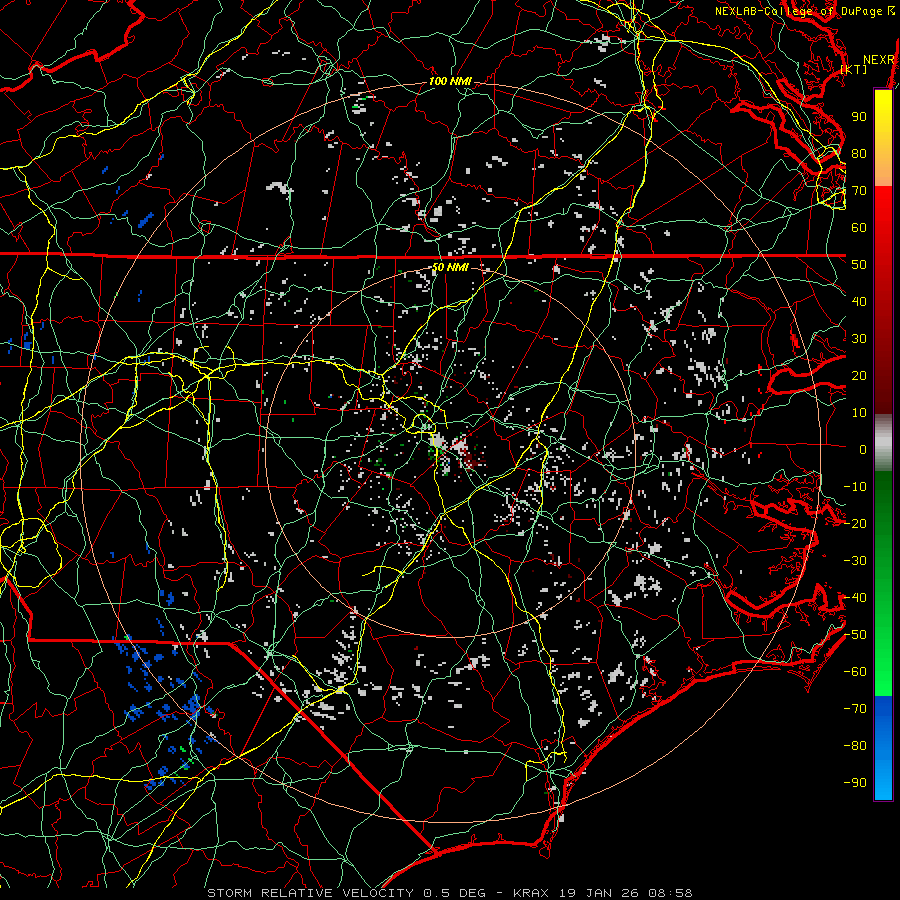The height and width of the screenshot is (900, 900).
Task: Click the -20 value on the velocity scale
Action: [x=855, y=523]
